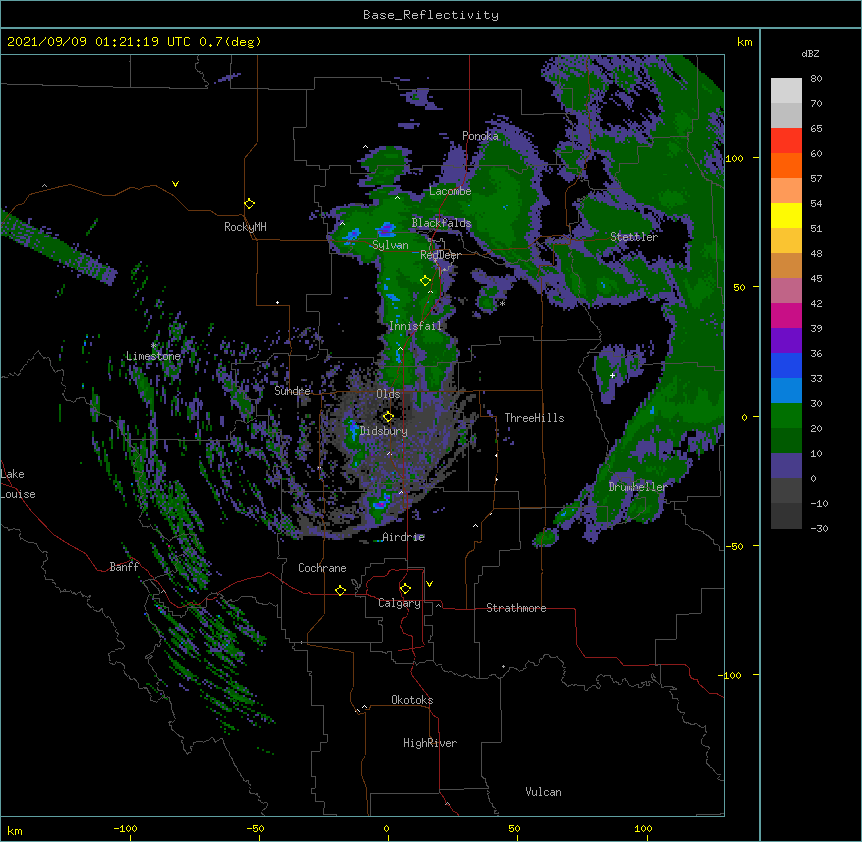Image resolution: width=862 pixels, height=842 pixels.
Task: Click the Stettler town label
Action: [x=634, y=237]
